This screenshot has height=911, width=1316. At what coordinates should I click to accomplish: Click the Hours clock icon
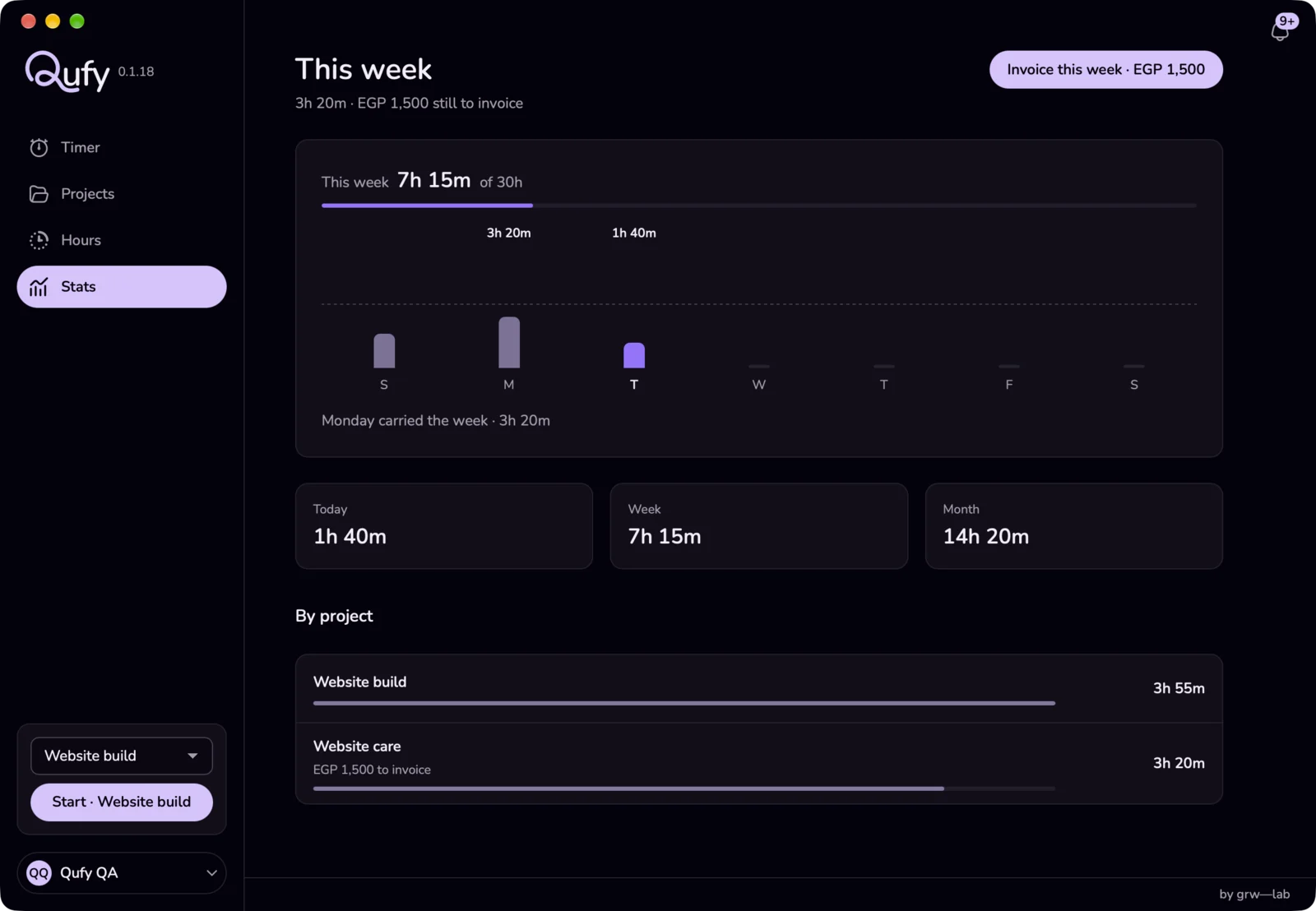(x=39, y=240)
